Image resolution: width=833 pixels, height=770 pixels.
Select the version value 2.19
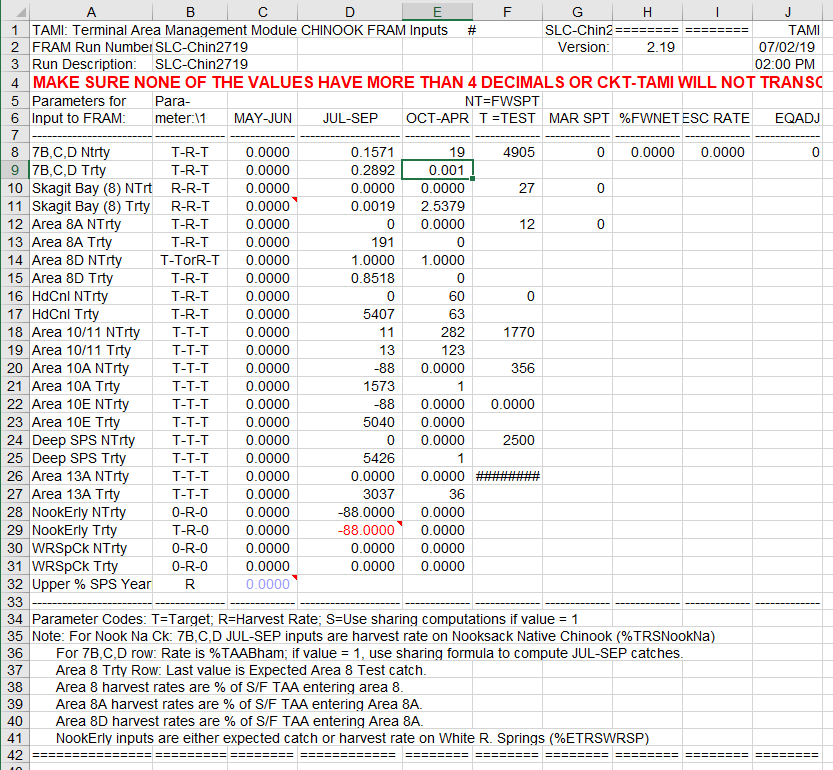(x=648, y=47)
